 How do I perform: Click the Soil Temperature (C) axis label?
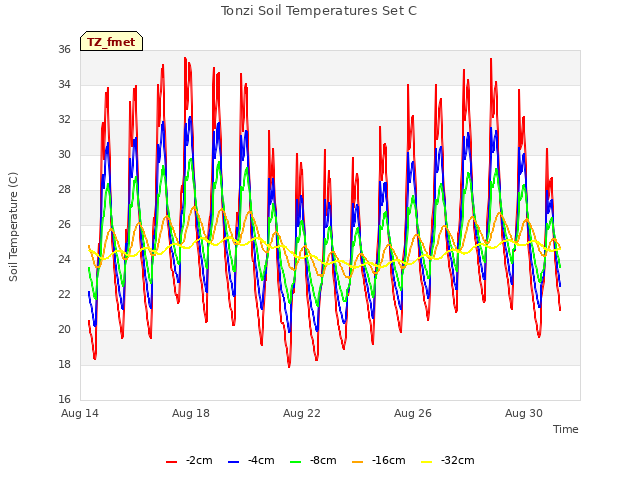click(x=13, y=227)
